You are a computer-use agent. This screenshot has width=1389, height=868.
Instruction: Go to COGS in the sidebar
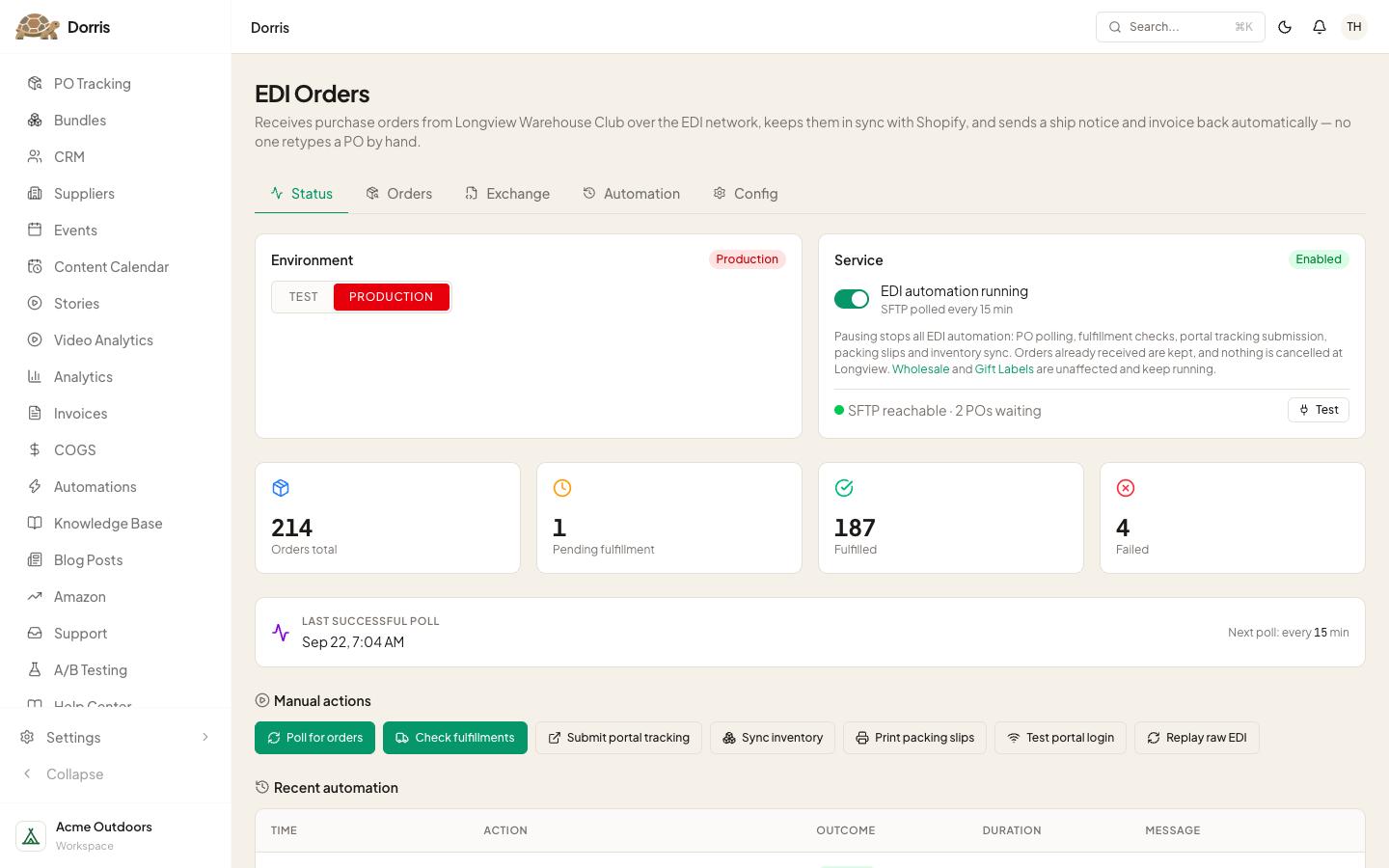tap(116, 450)
